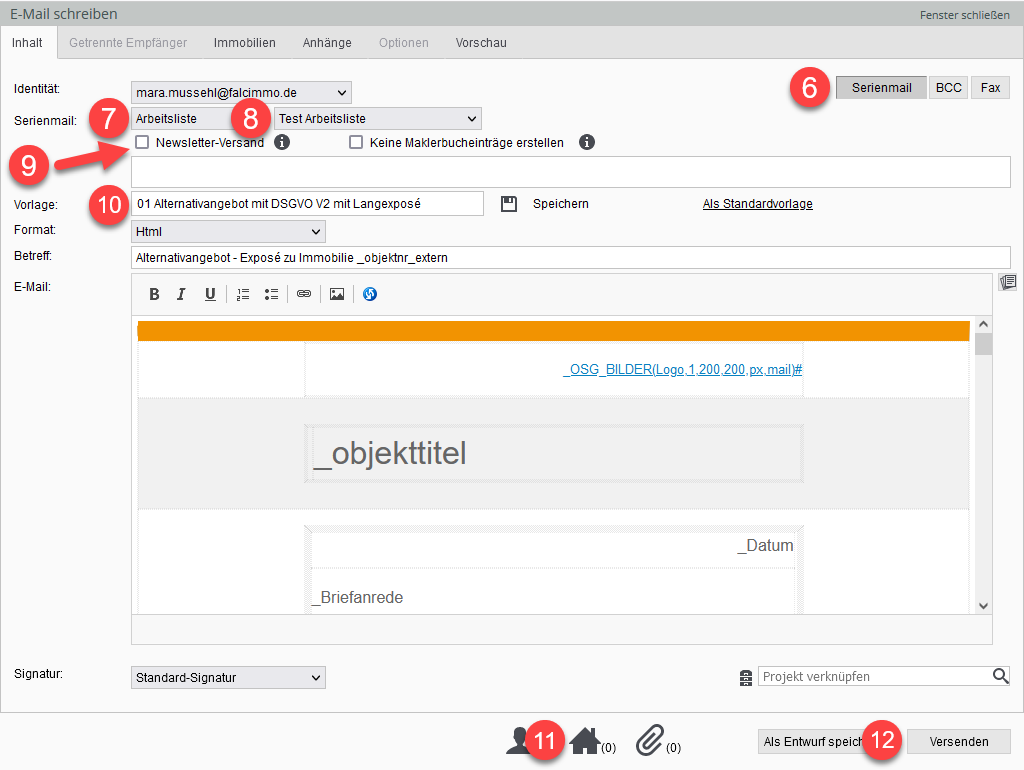1024x770 pixels.
Task: Check Keine Maklerbucheinträge erstellen
Action: point(356,143)
